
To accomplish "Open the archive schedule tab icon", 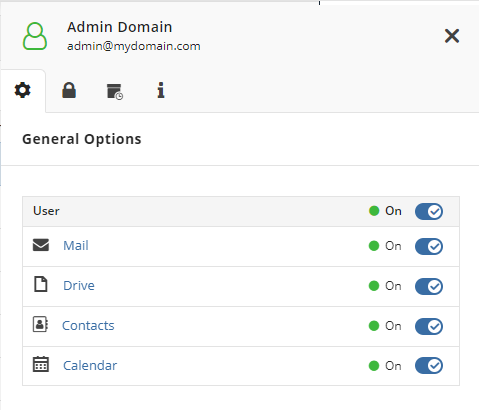I will pos(115,92).
